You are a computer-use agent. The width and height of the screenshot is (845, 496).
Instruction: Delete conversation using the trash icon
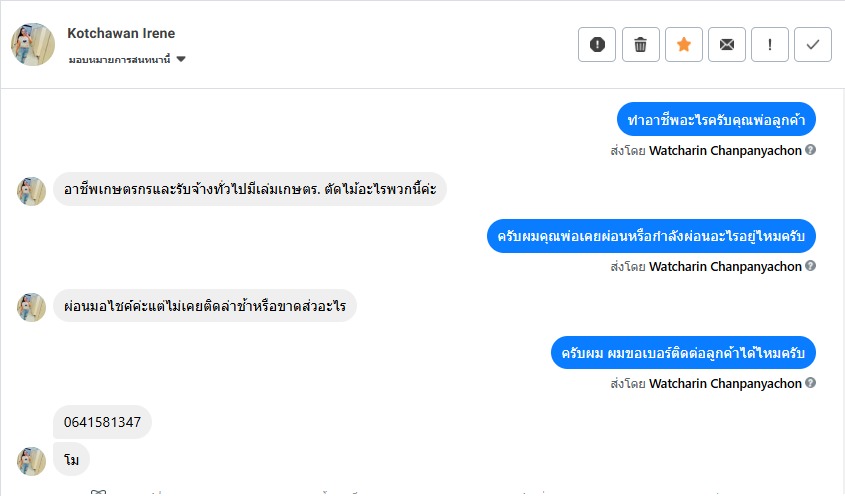[640, 44]
